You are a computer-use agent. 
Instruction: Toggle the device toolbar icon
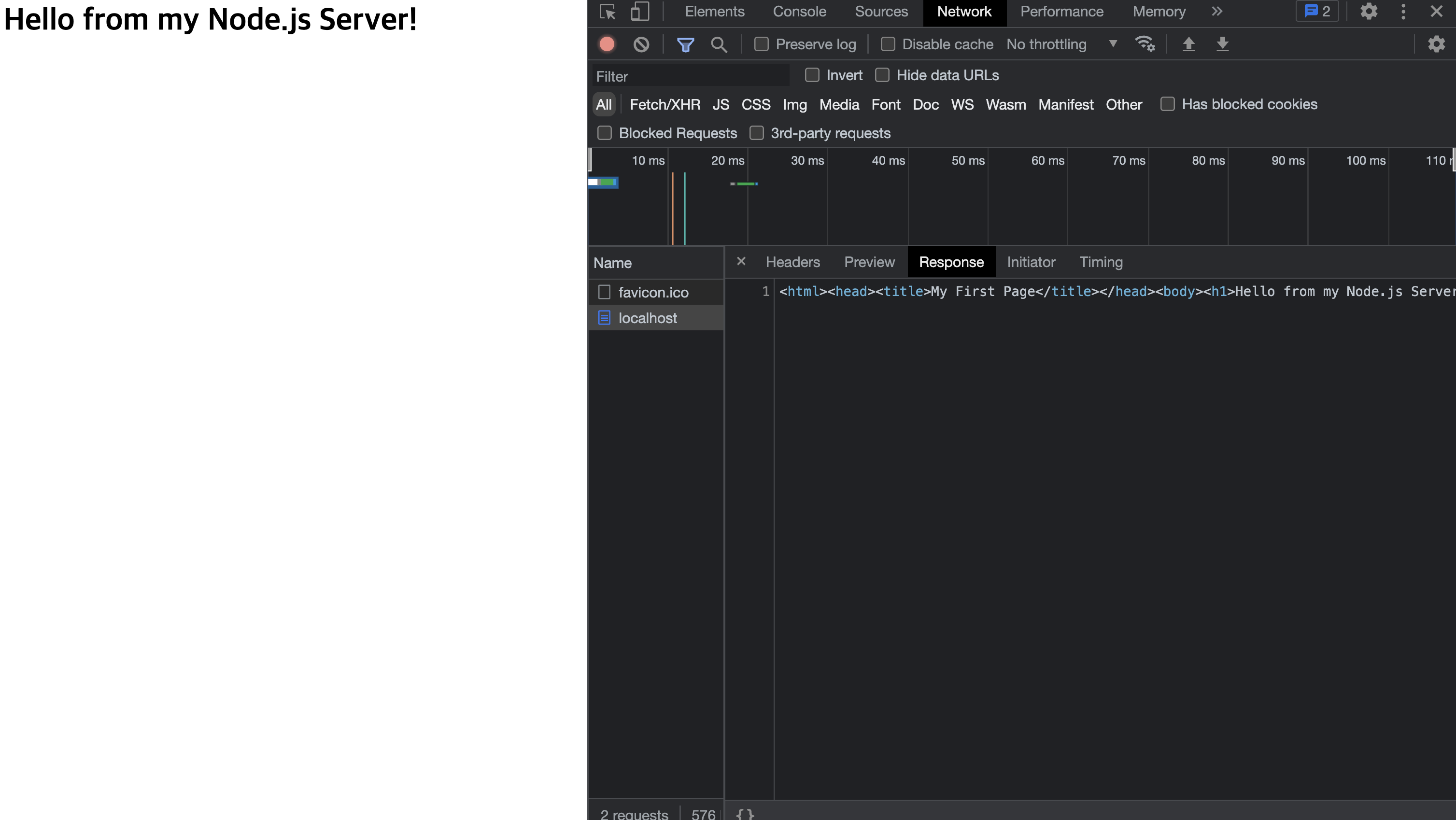point(639,12)
